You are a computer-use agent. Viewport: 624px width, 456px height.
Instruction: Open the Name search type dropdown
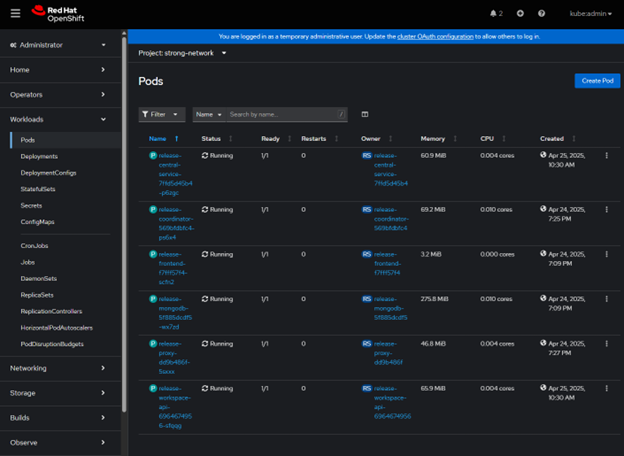pos(209,115)
